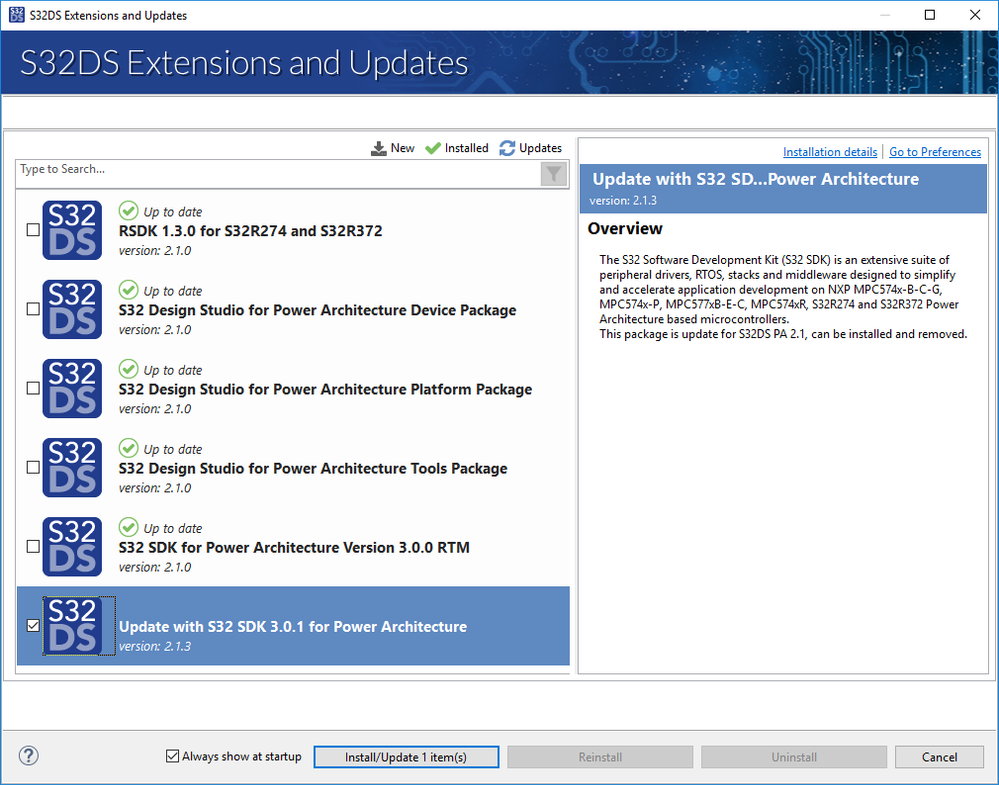Screen dimensions: 999x785
Task: Click Up to date status icon for RSDK 1.3.0
Action: tap(128, 210)
